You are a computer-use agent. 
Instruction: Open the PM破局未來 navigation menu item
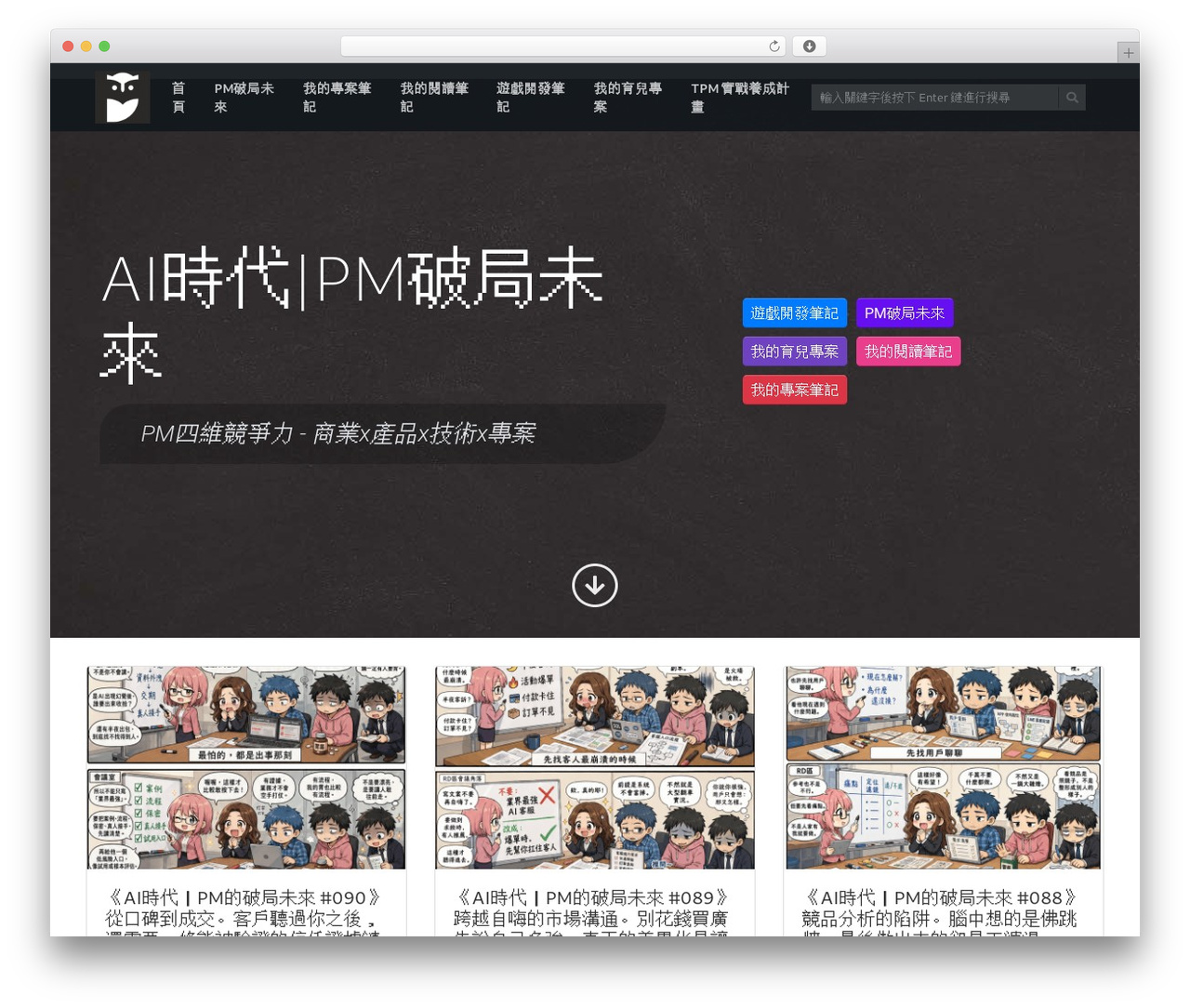click(x=244, y=98)
